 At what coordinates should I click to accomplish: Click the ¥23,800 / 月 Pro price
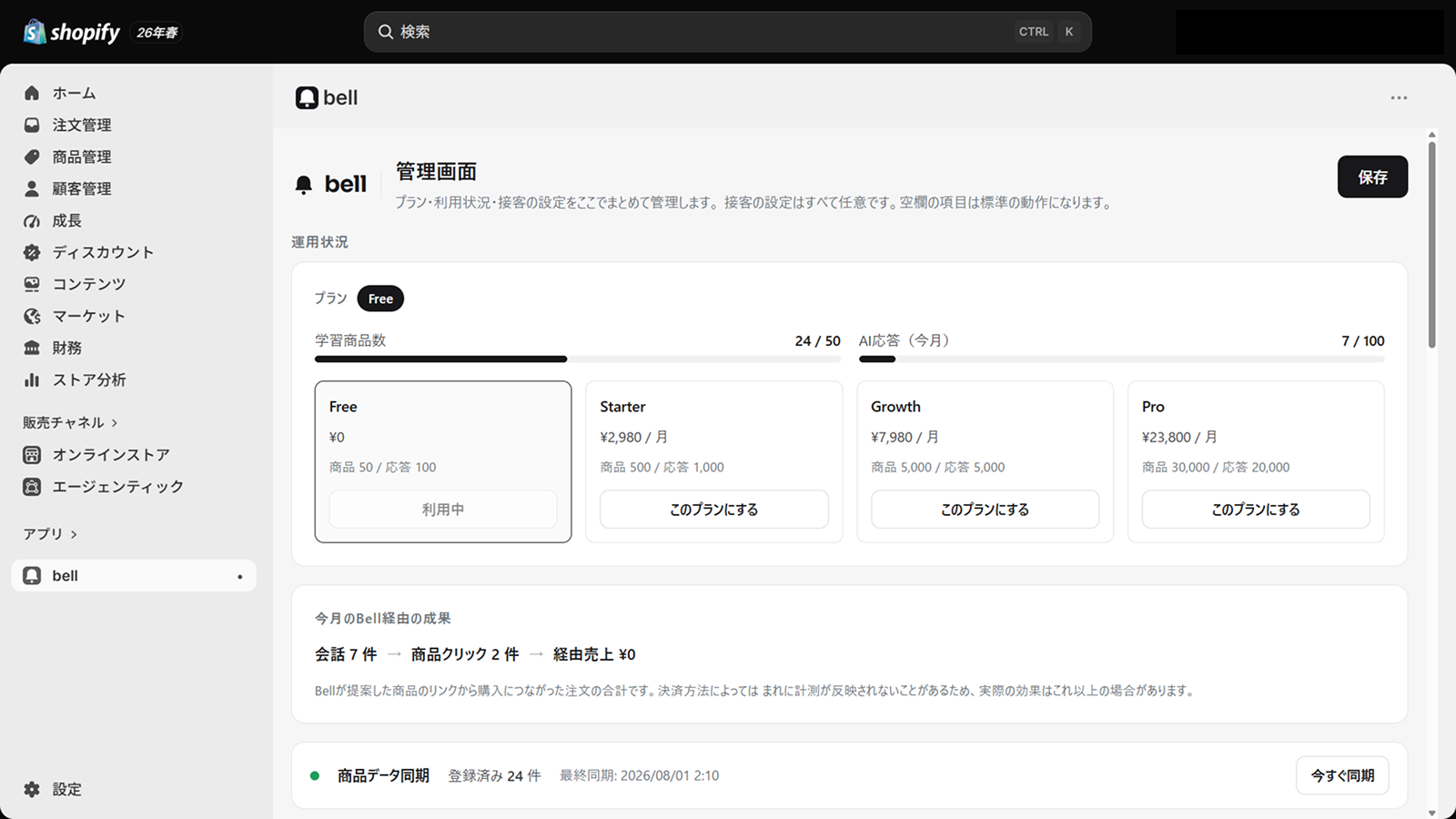tap(1180, 437)
